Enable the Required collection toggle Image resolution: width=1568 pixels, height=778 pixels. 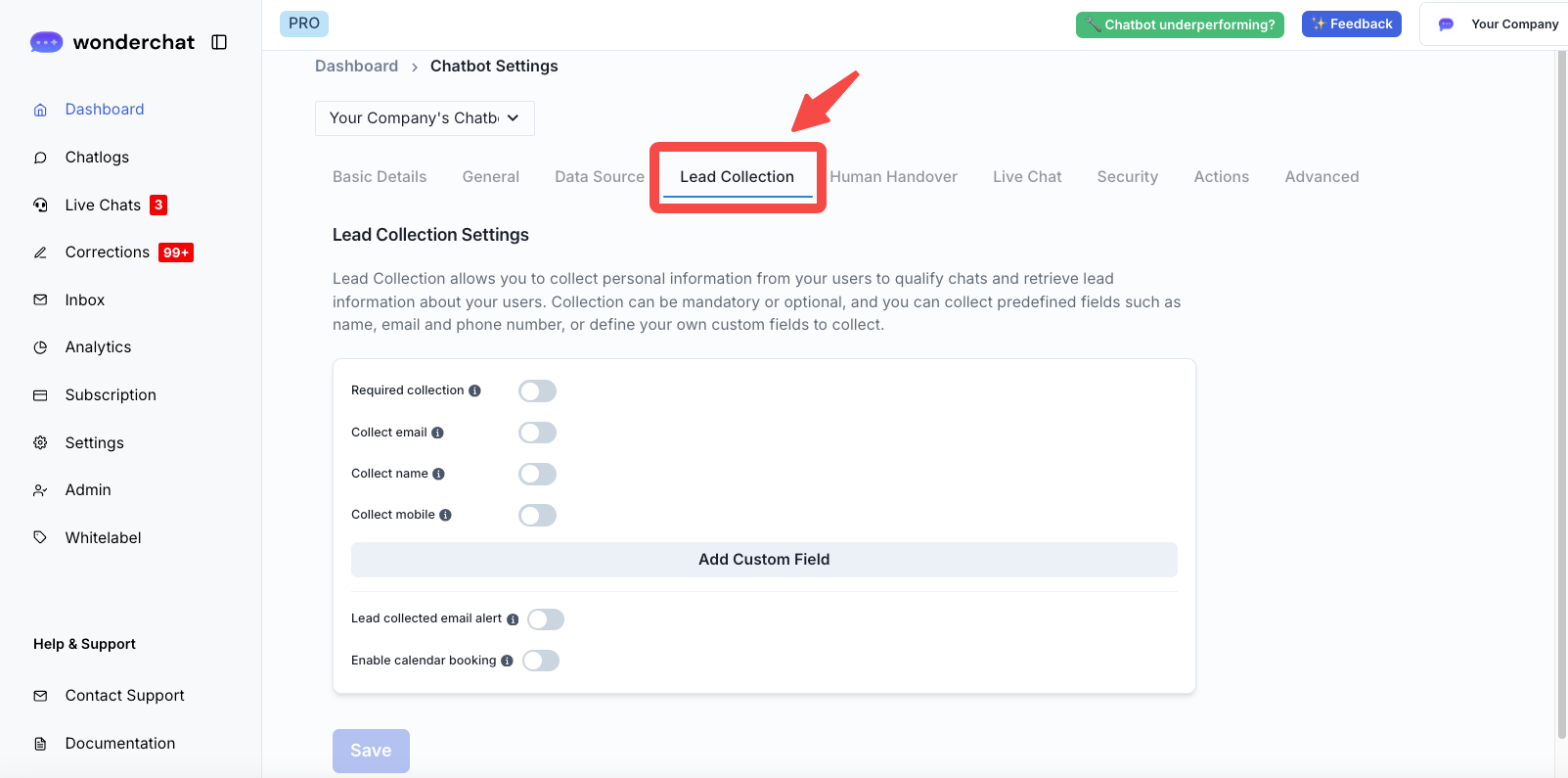click(x=537, y=391)
